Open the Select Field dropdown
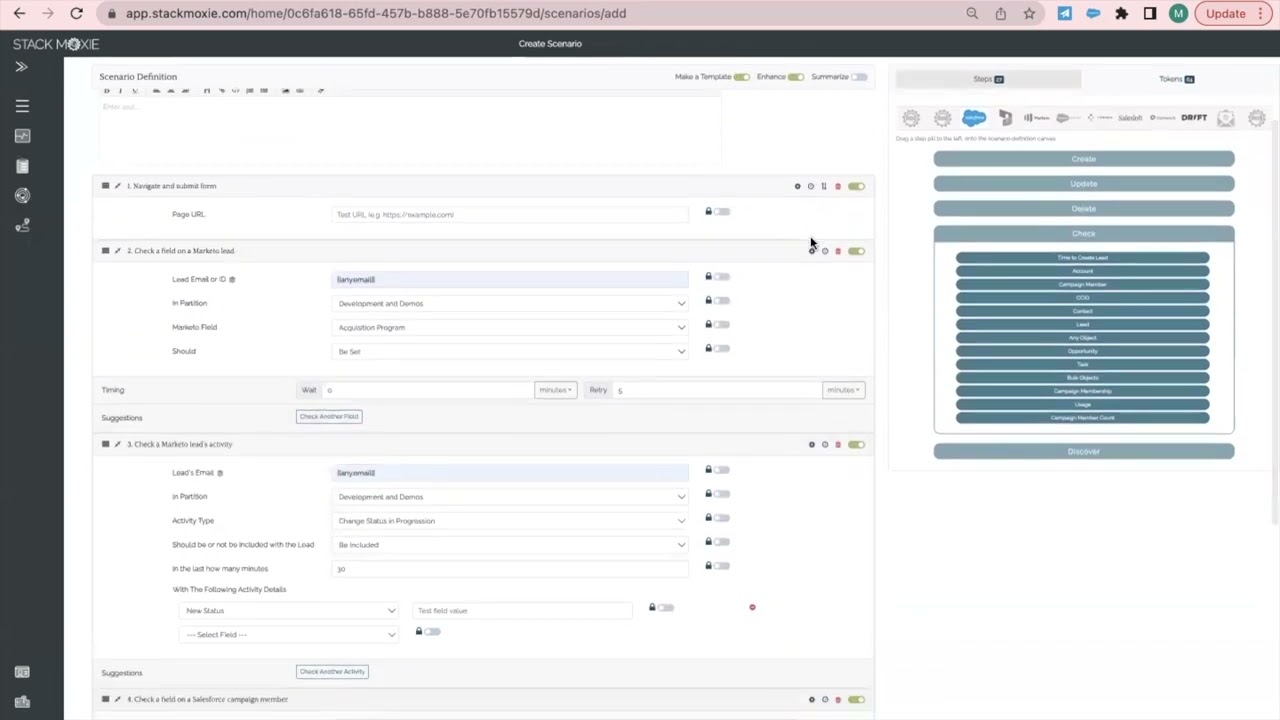1280x720 pixels. (x=289, y=635)
